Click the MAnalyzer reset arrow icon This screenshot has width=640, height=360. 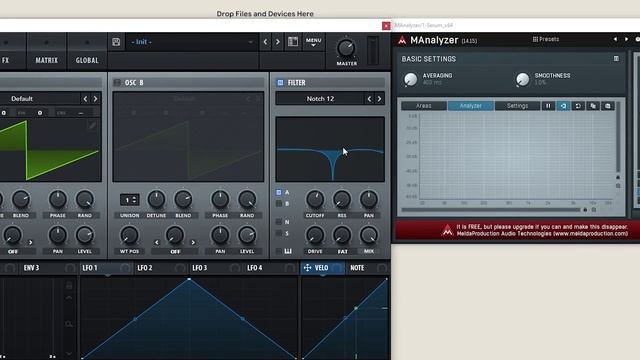click(578, 106)
